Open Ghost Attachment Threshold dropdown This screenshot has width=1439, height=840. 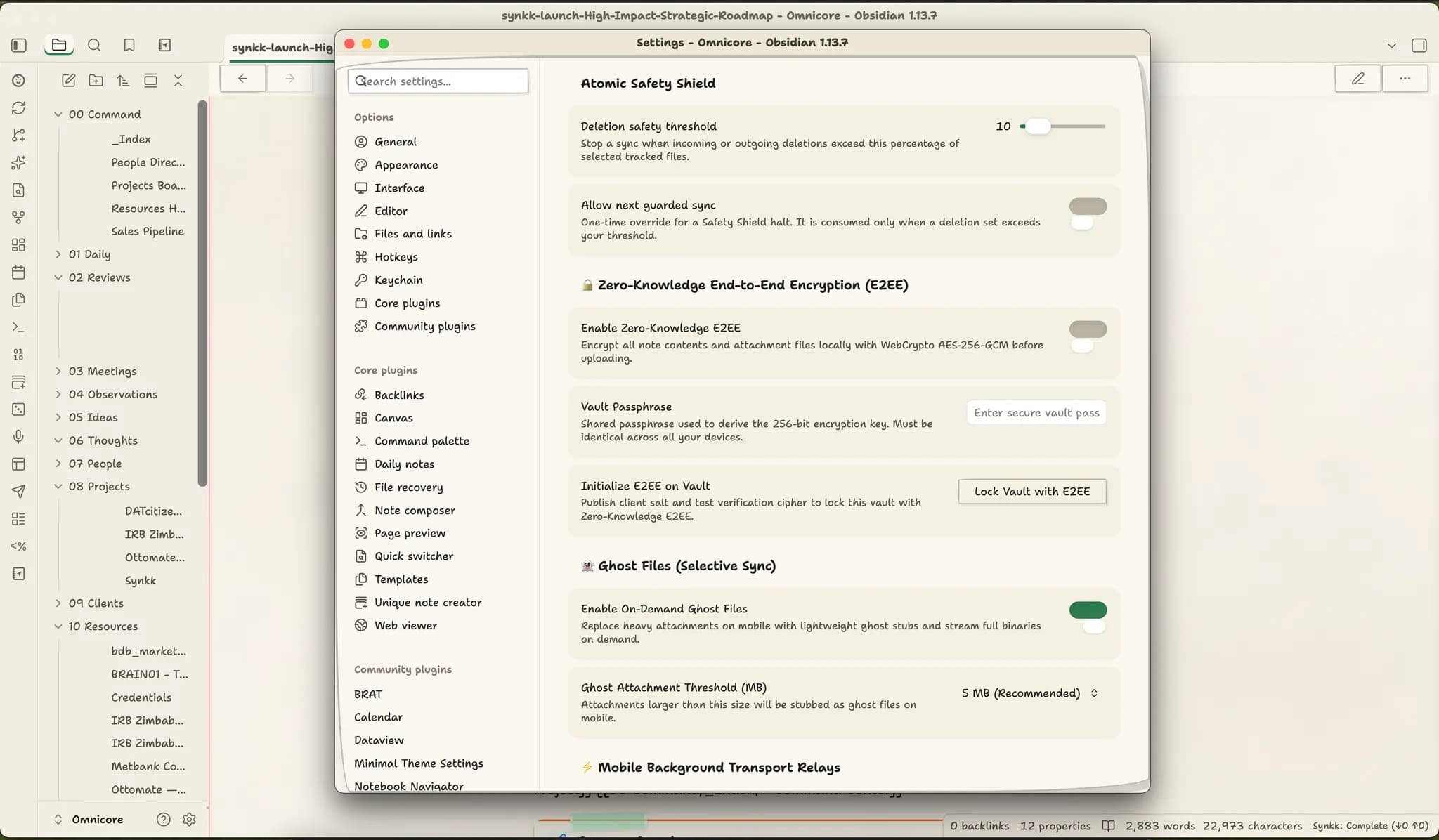click(x=1030, y=694)
